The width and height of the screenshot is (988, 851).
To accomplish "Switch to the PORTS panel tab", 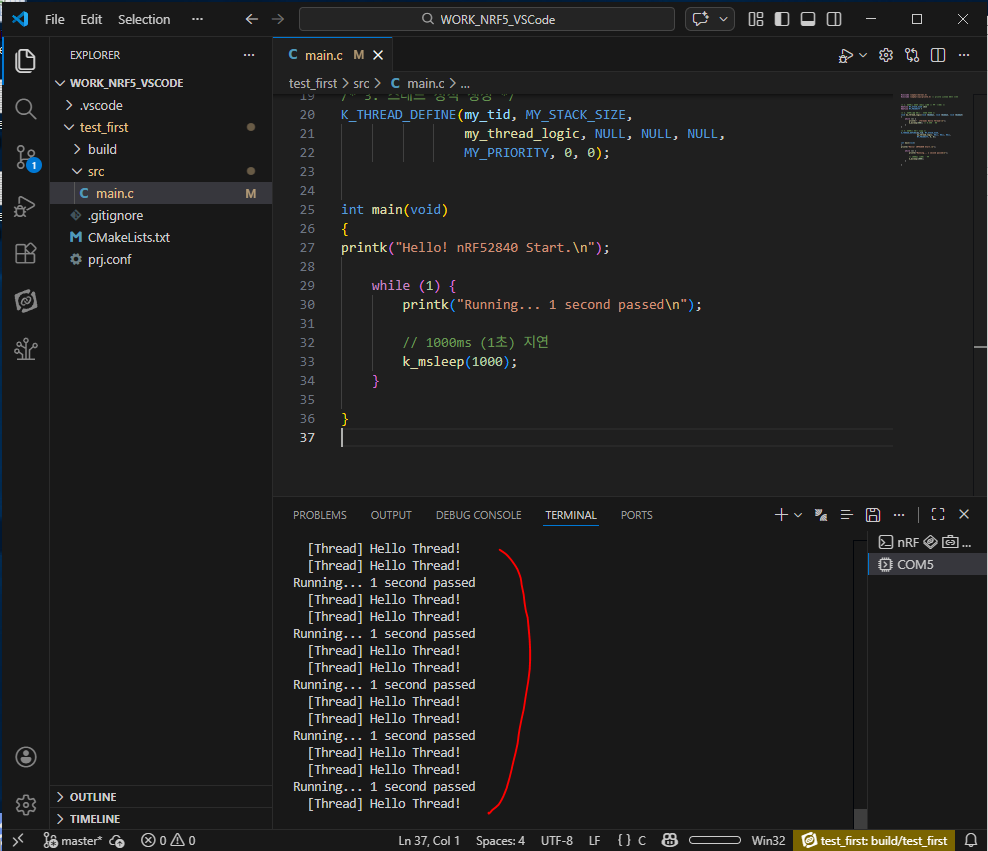I will (636, 515).
